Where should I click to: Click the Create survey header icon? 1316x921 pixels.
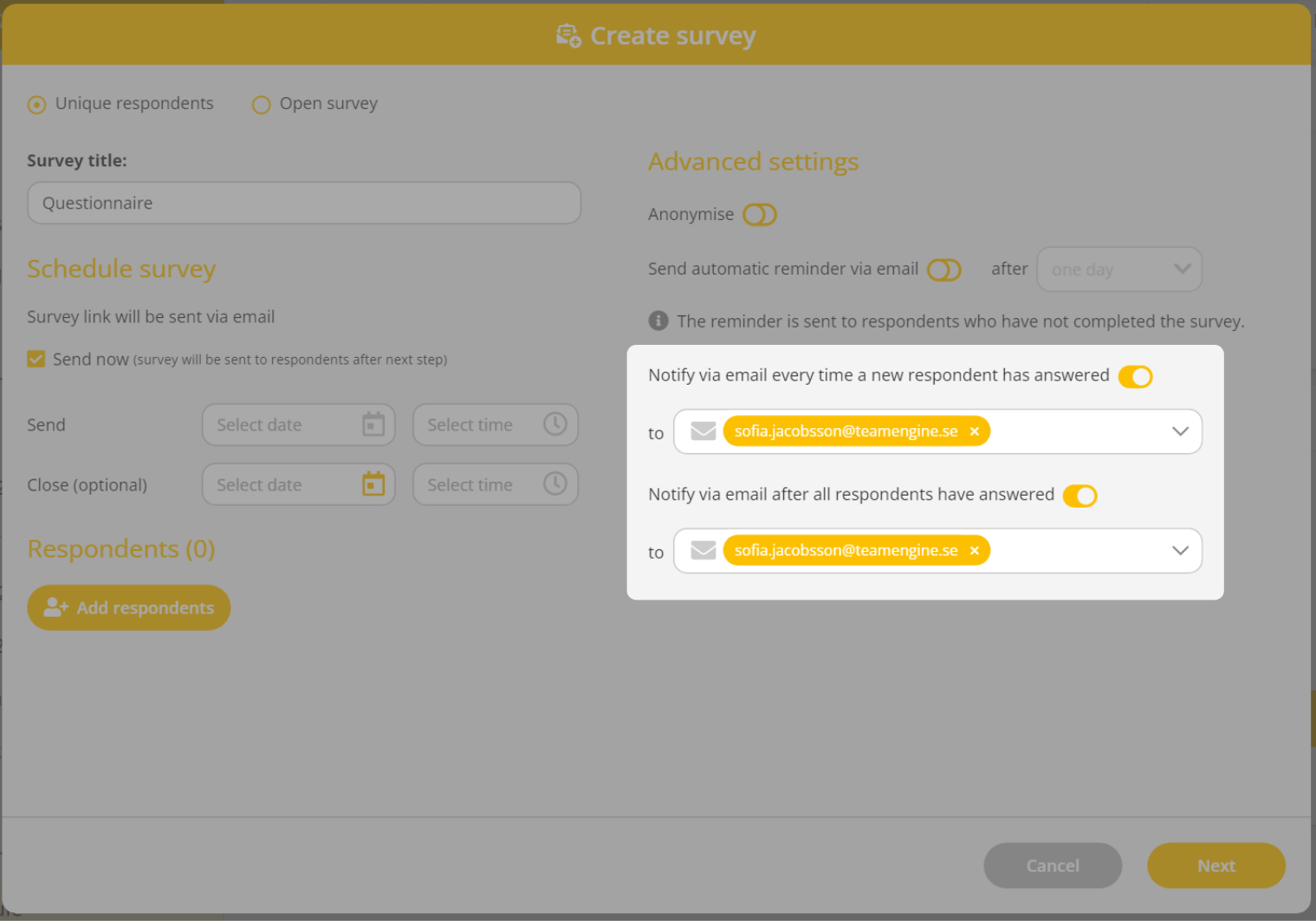[x=568, y=36]
